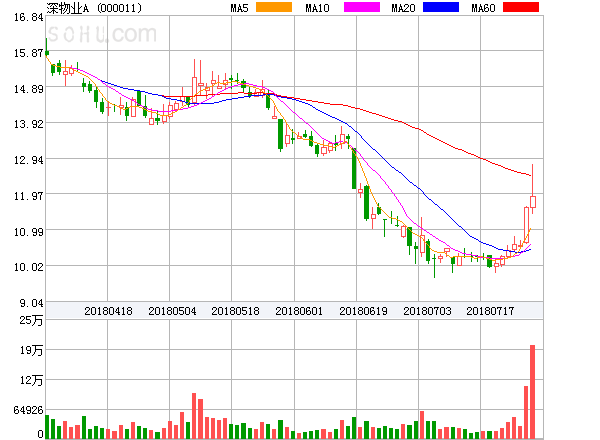Click the 12.94 price axis label
Viewport: 600px width, 440px height.
(x=28, y=160)
